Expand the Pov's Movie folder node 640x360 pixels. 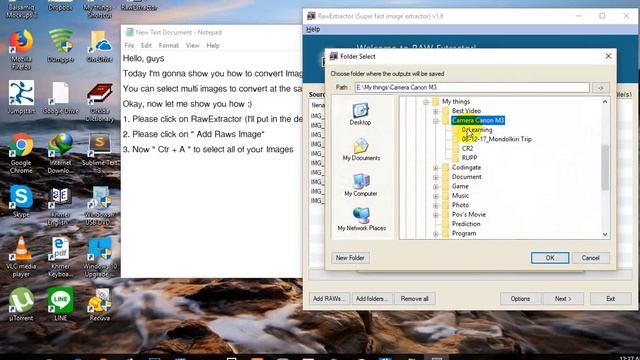point(436,215)
